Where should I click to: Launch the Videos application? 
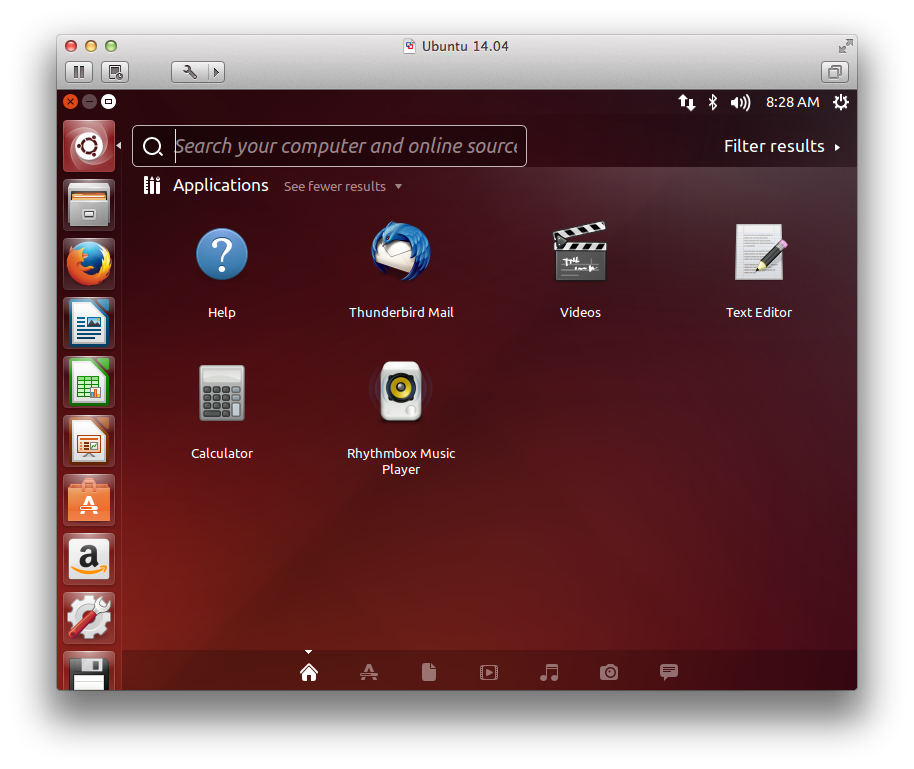(580, 252)
